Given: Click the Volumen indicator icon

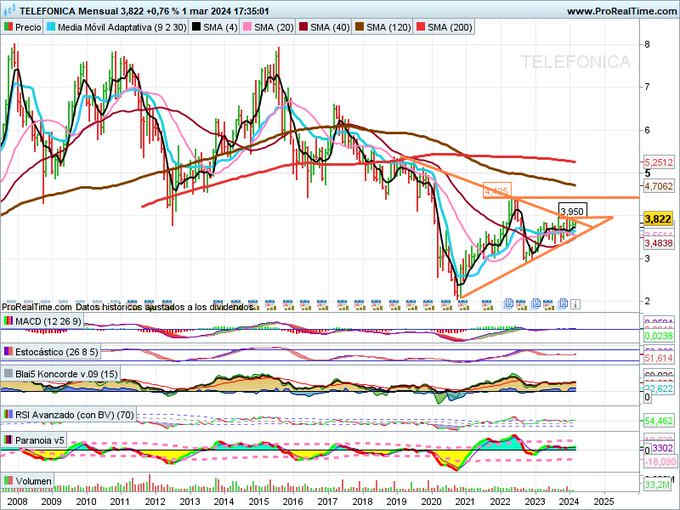Looking at the screenshot, I should coord(8,481).
